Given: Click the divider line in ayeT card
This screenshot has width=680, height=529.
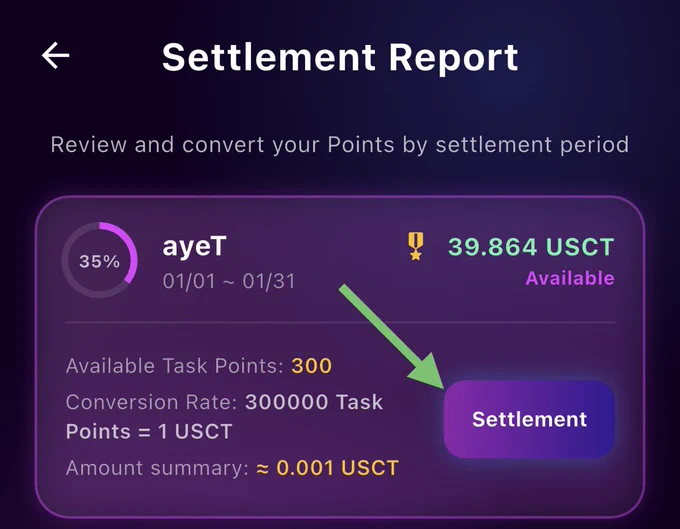Looking at the screenshot, I should (340, 323).
